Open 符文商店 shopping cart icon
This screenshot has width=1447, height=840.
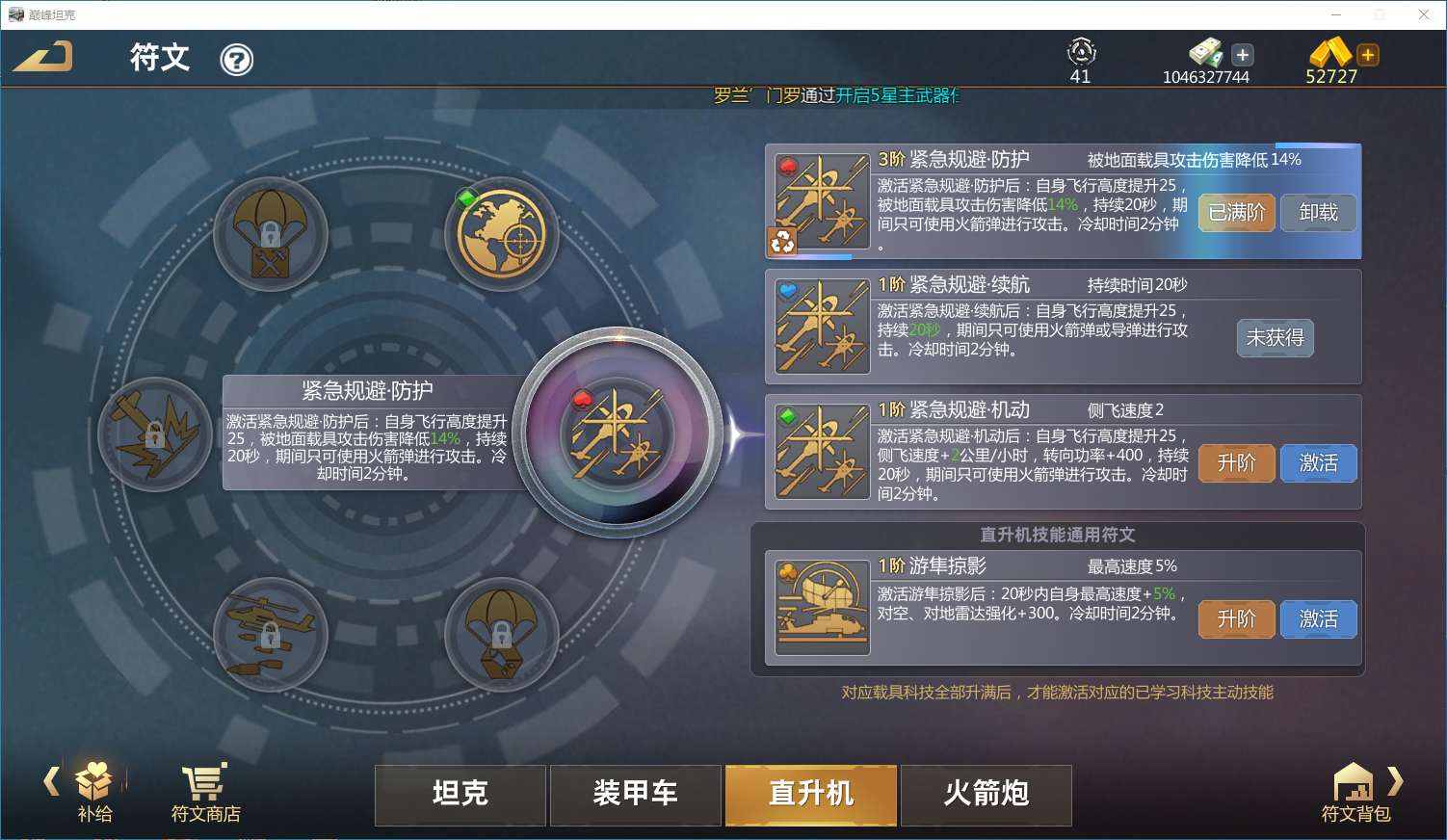click(x=205, y=793)
